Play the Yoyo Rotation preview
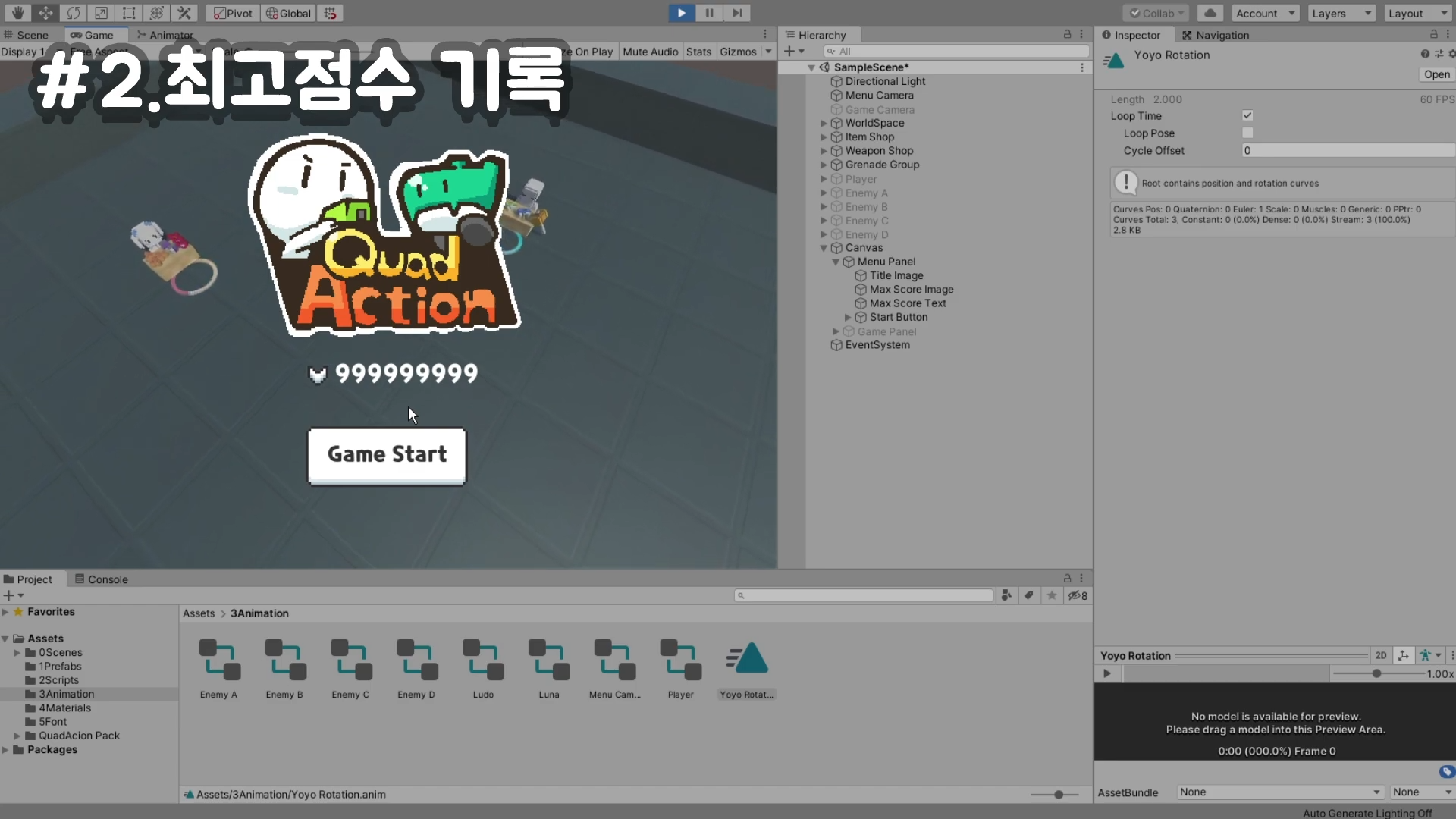The height and width of the screenshot is (819, 1456). click(1107, 673)
